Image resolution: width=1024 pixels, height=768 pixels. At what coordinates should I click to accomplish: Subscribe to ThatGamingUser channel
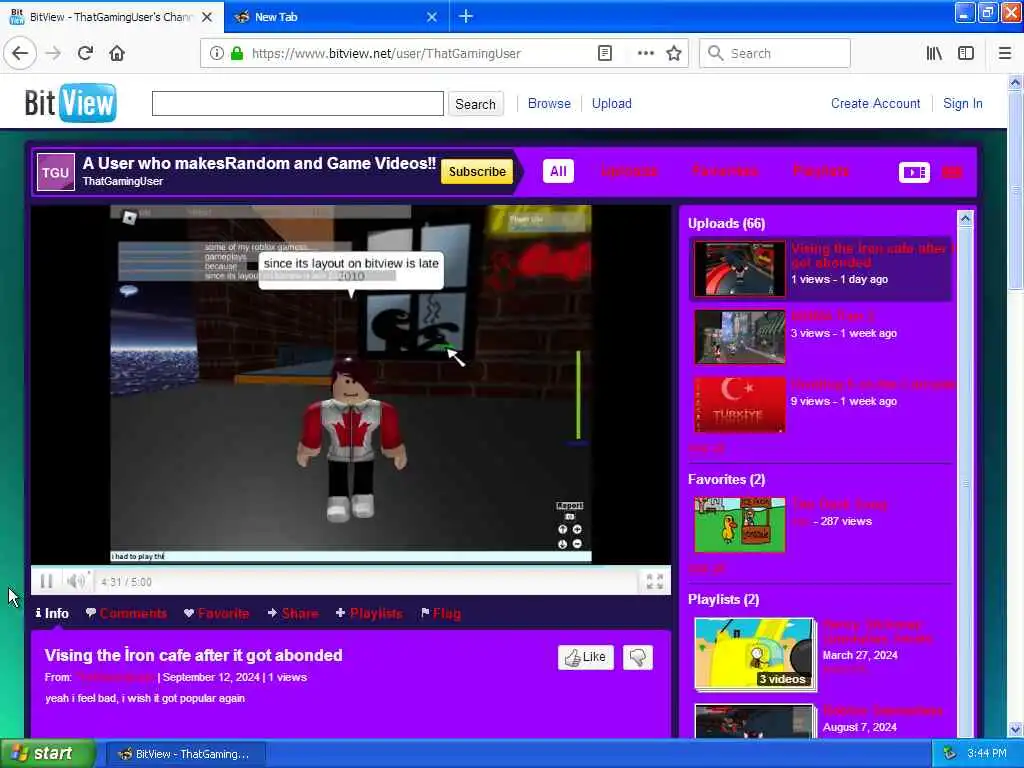click(477, 172)
